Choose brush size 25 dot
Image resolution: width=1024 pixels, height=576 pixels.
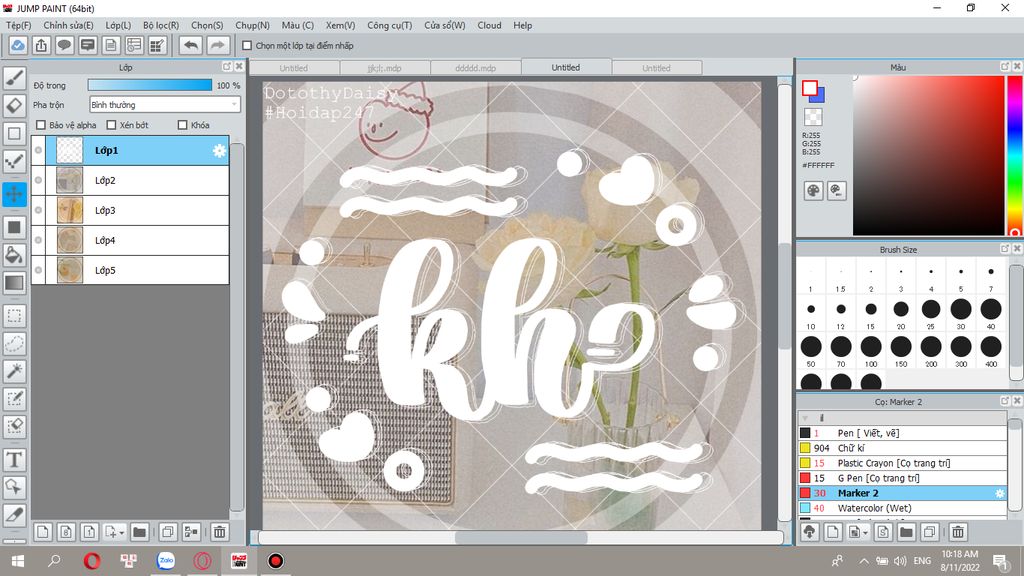click(x=930, y=311)
